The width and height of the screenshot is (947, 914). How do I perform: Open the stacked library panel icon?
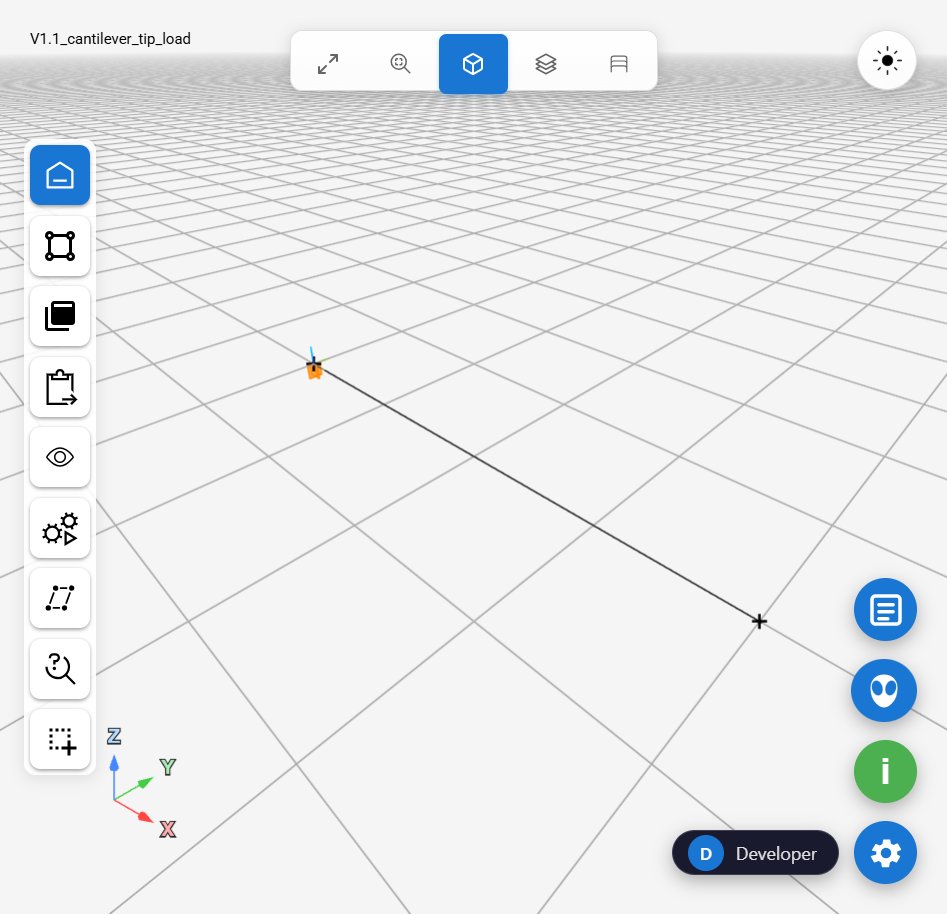click(x=60, y=316)
